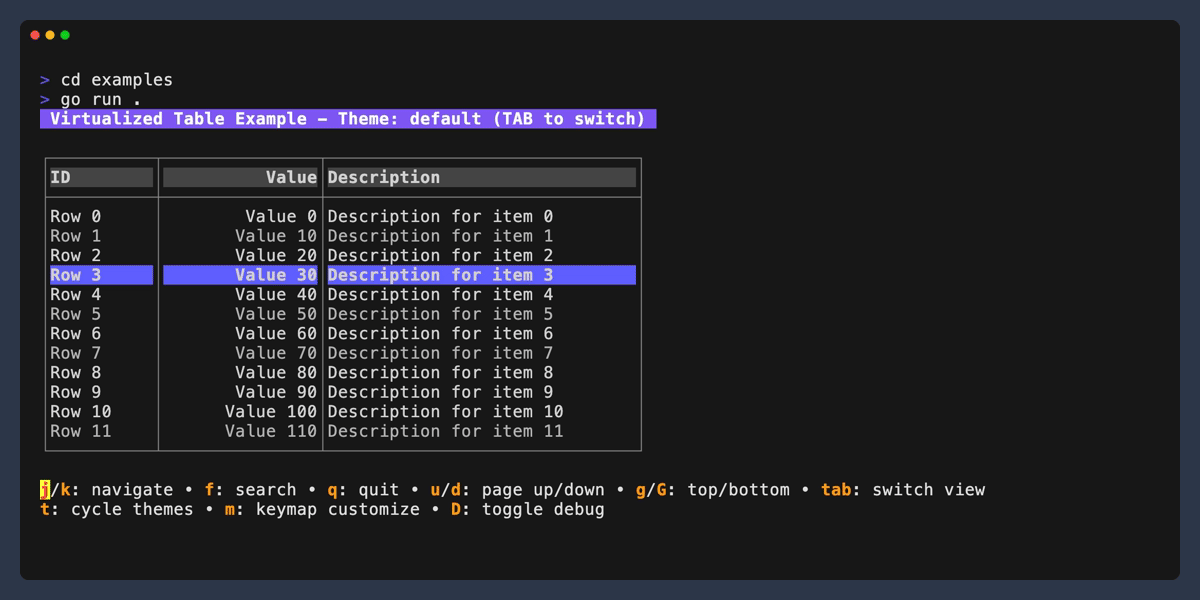Click the red close window dot
The image size is (1200, 600).
coord(35,35)
